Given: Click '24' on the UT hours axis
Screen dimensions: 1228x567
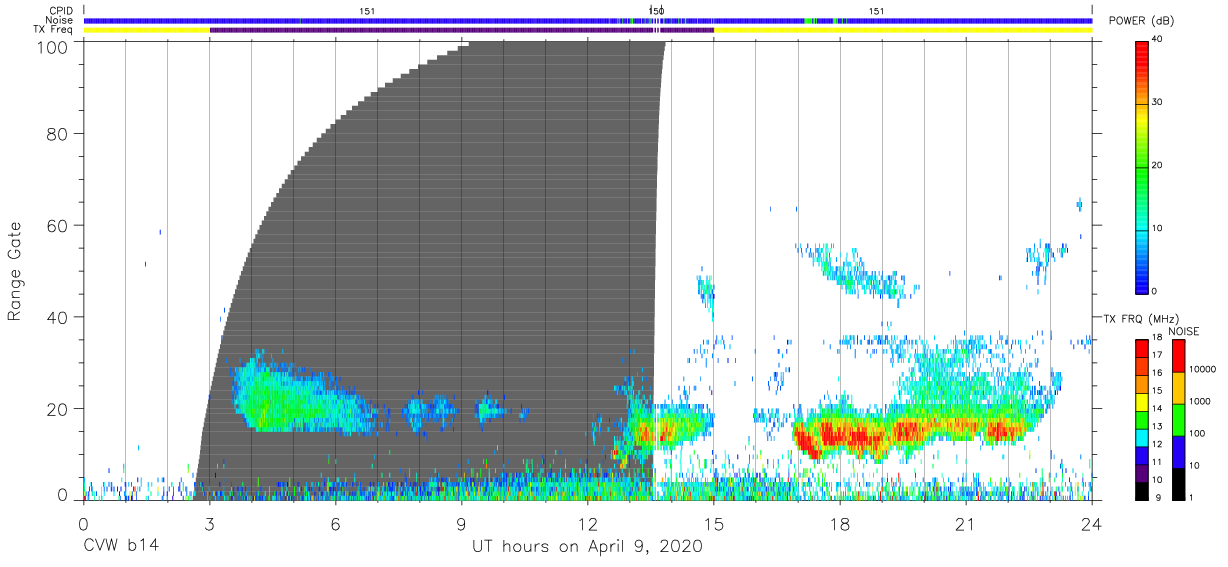Looking at the screenshot, I should tap(1092, 524).
